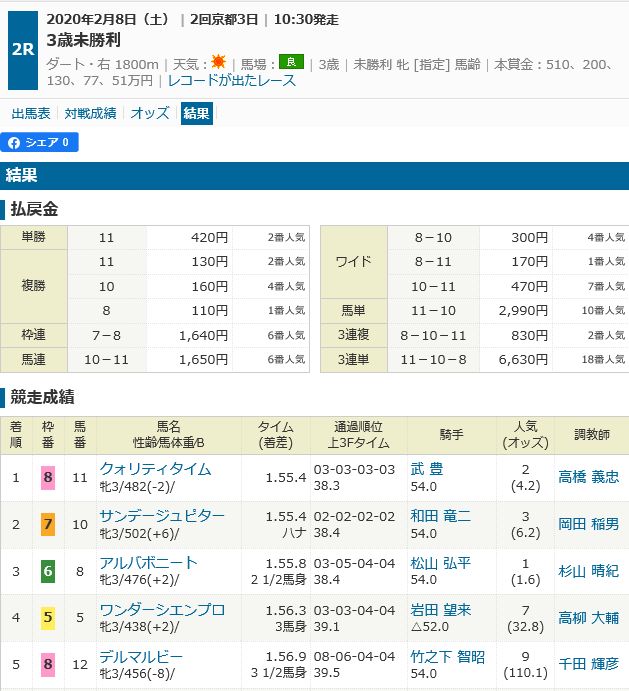Open trainer 高橋 義忠's page

(587, 477)
